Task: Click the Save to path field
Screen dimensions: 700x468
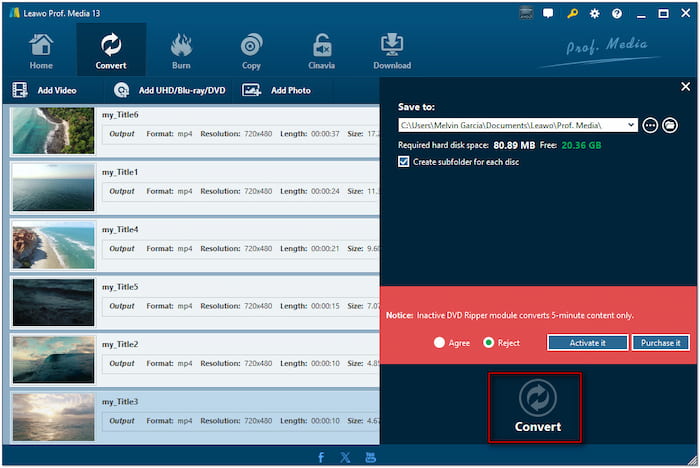Action: [518, 125]
